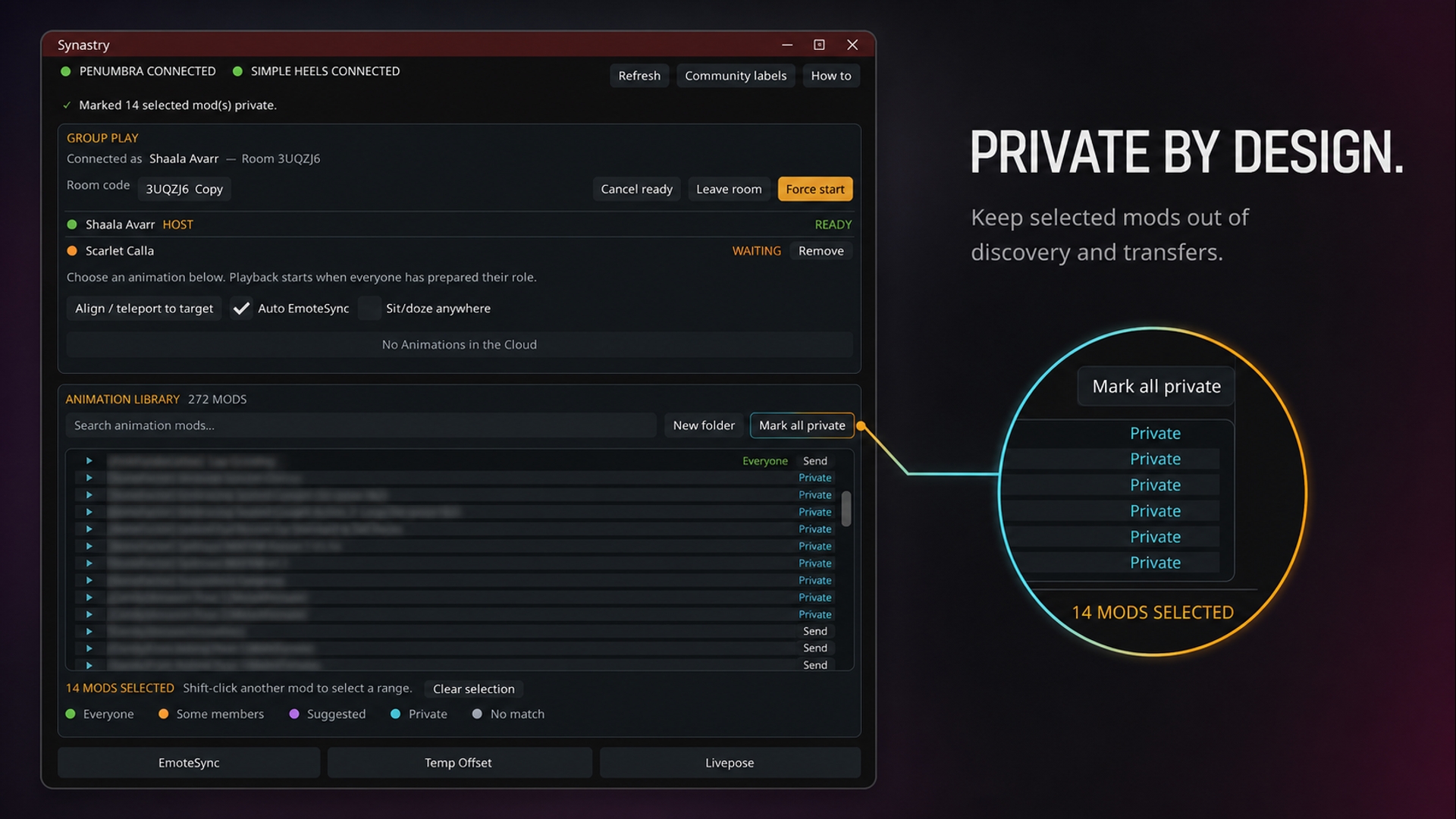
Task: Click the 14 MODS SELECTED text below list
Action: click(x=120, y=688)
